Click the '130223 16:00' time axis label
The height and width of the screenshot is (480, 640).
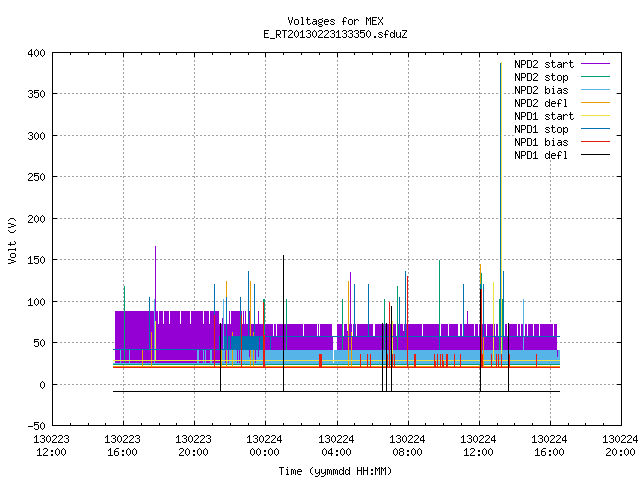[x=122, y=446]
